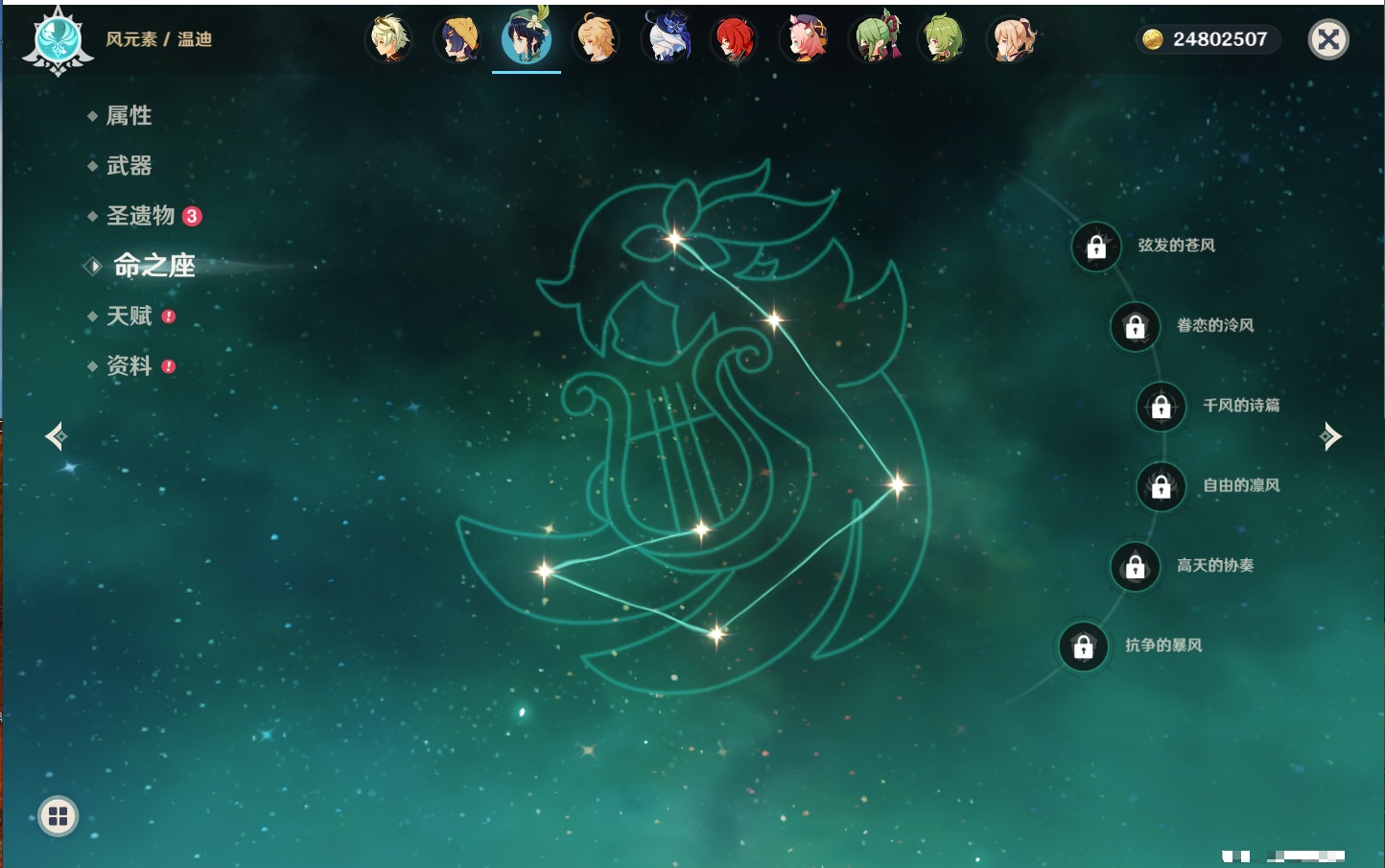Screen dimensions: 1385x868
Task: Select the pale-blond Albedo character portrait
Action: (389, 39)
